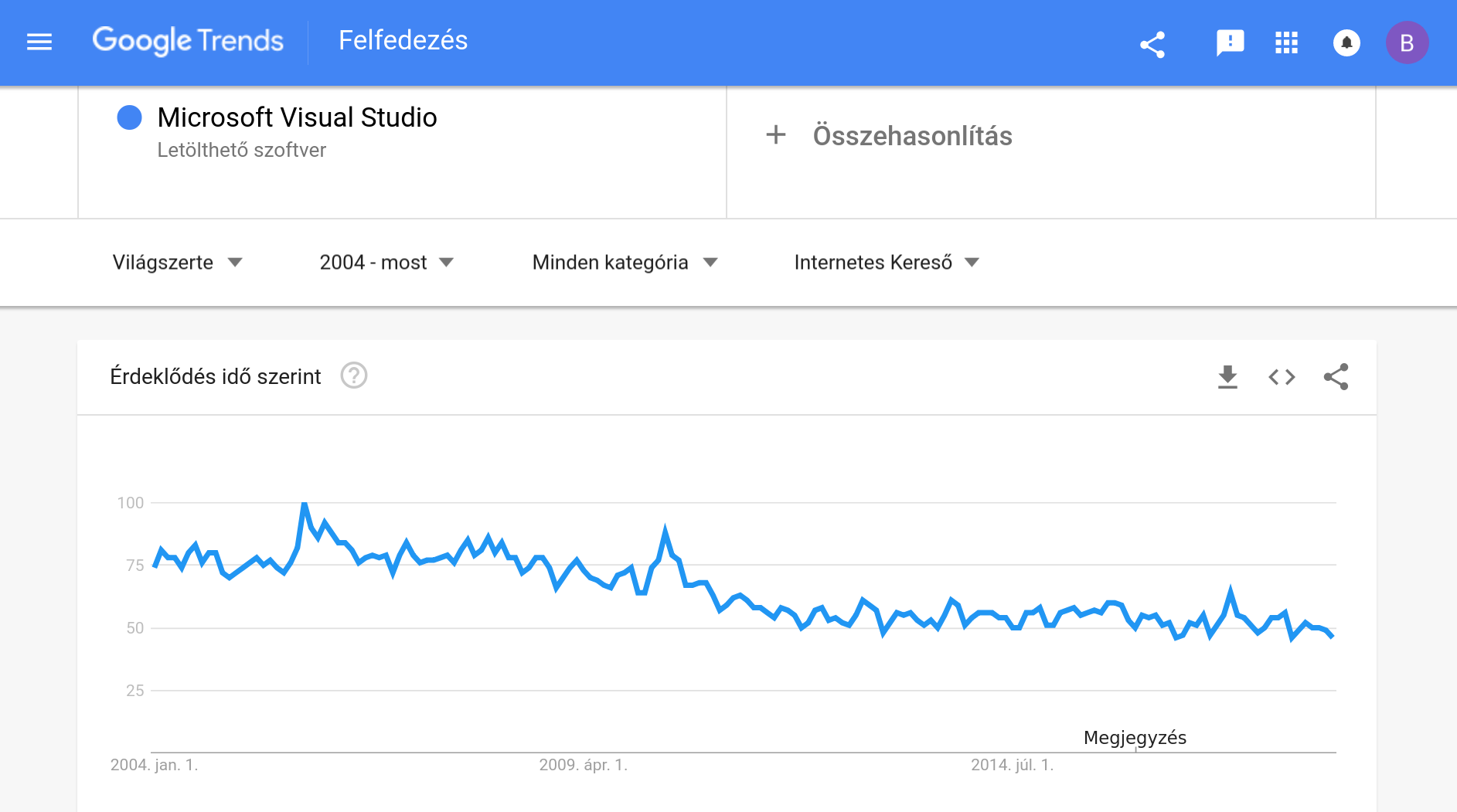1457x812 pixels.
Task: Open the help icon beside Érdeklődés idő szerint
Action: click(354, 375)
